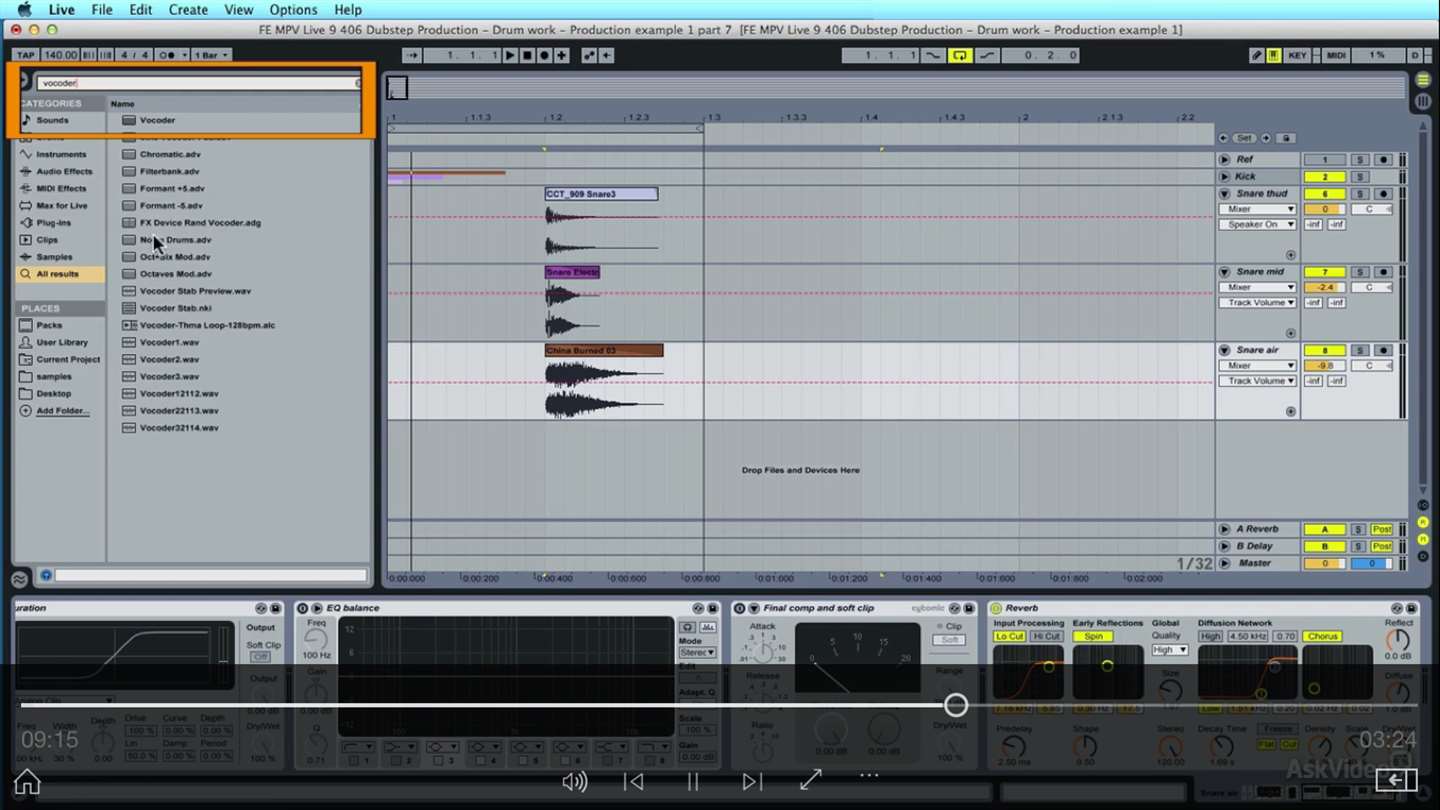This screenshot has width=1440, height=810.
Task: Select the Vocoder device result
Action: pyautogui.click(x=157, y=120)
